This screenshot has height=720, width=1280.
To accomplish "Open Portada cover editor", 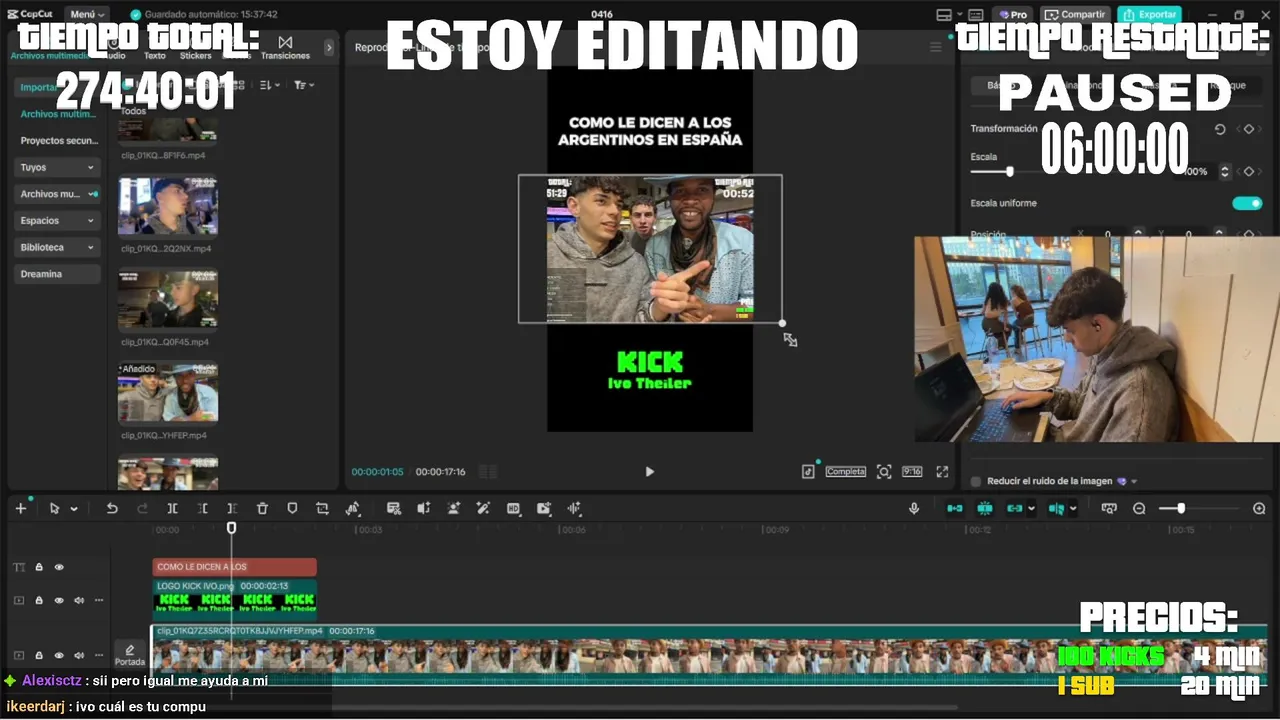I will [129, 654].
